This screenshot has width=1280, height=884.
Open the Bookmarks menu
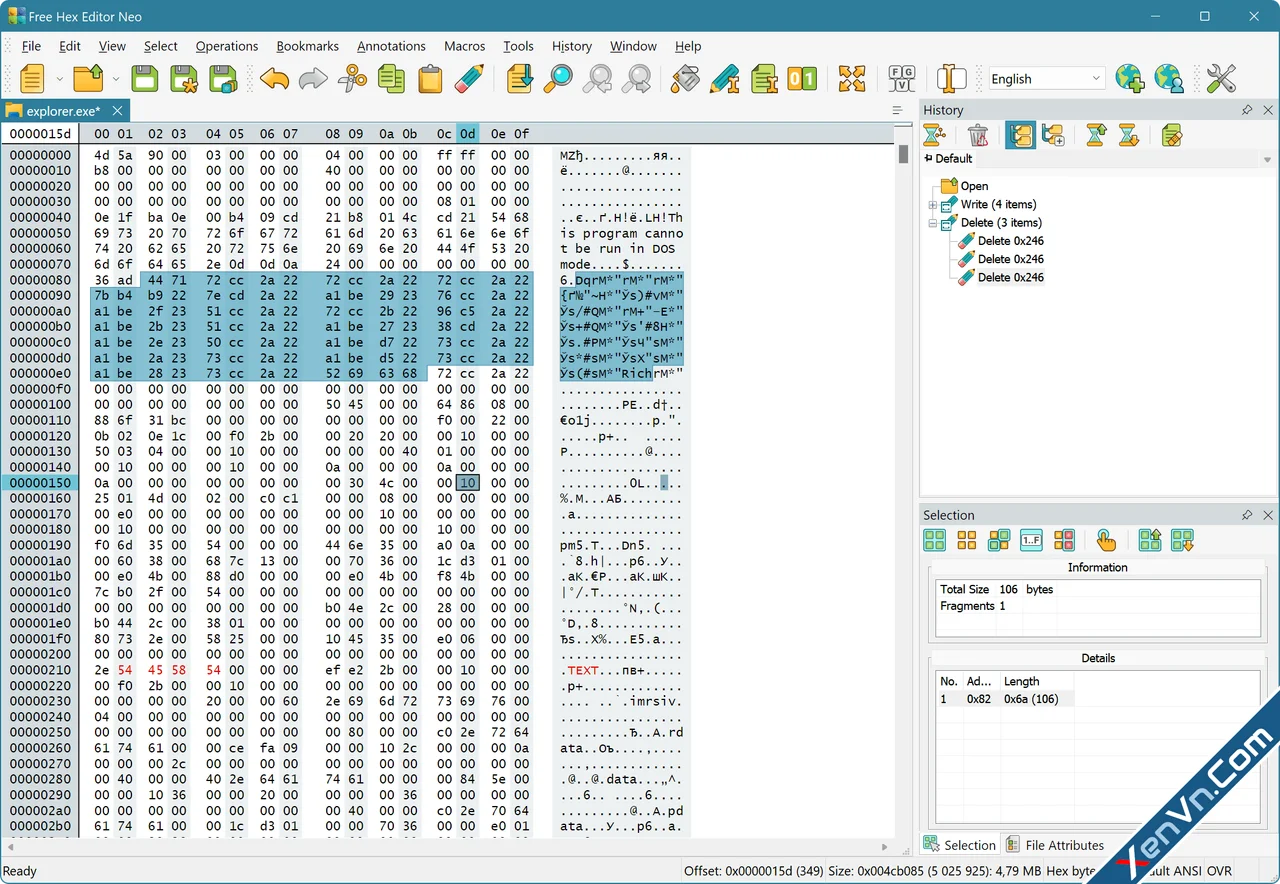click(x=308, y=46)
